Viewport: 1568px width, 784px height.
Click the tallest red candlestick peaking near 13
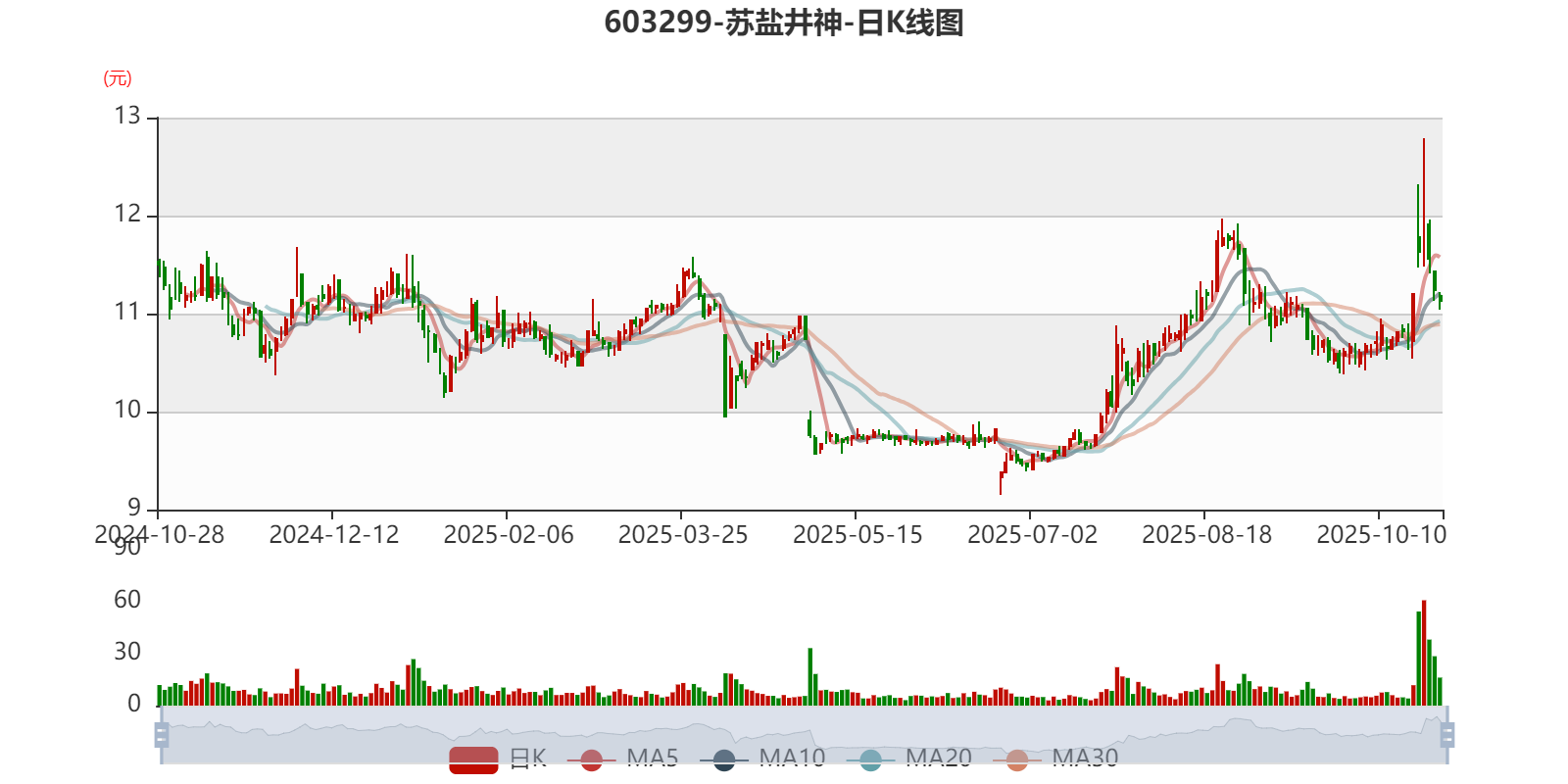1424,201
